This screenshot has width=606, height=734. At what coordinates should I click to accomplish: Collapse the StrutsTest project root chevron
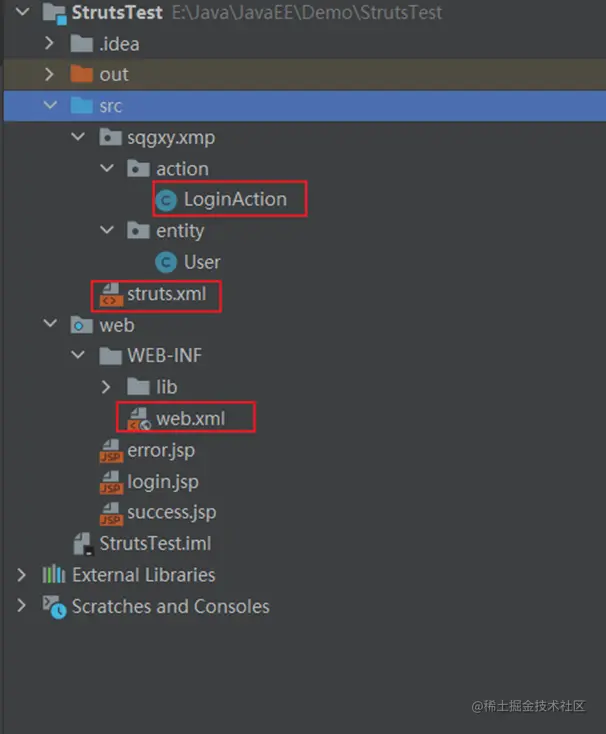[22, 12]
